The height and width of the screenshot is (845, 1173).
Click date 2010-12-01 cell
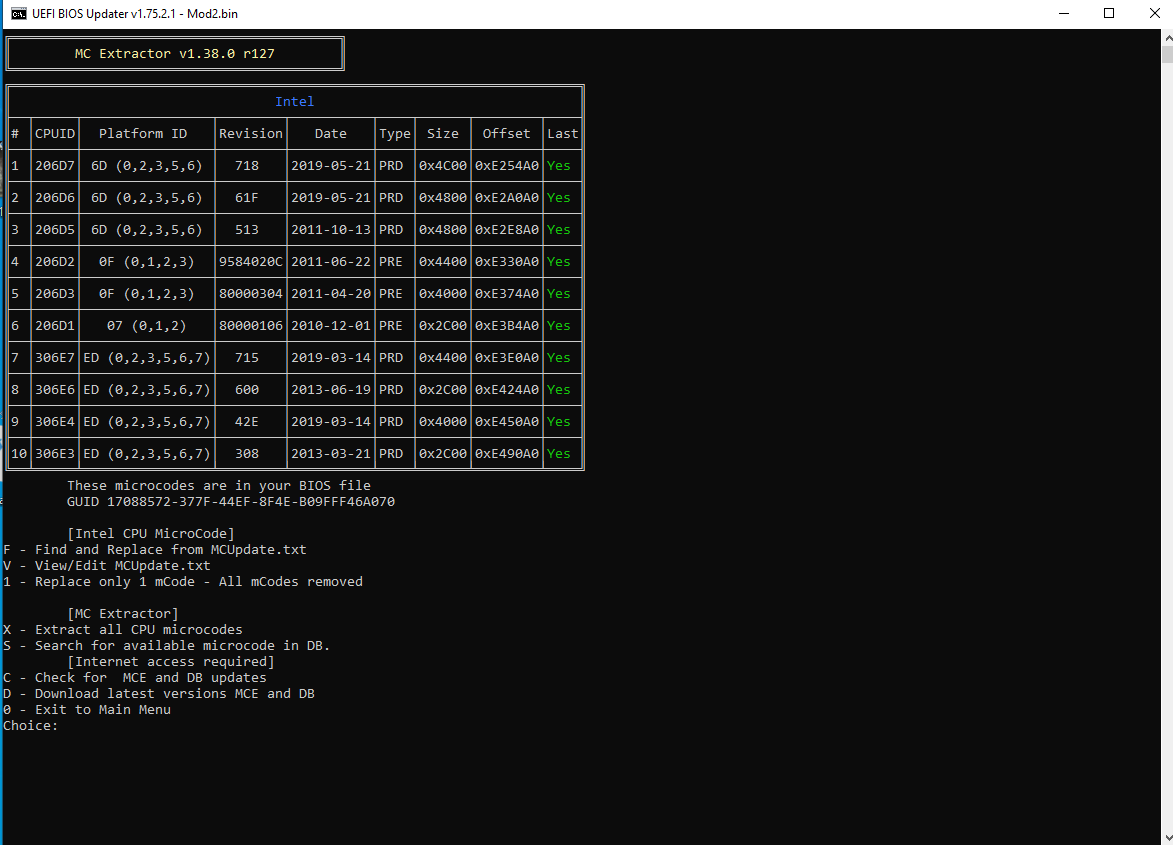pos(331,326)
